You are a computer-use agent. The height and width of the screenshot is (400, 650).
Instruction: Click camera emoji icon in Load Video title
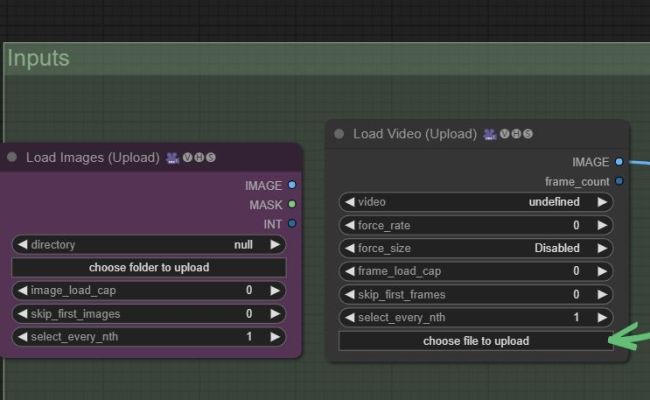tap(490, 134)
